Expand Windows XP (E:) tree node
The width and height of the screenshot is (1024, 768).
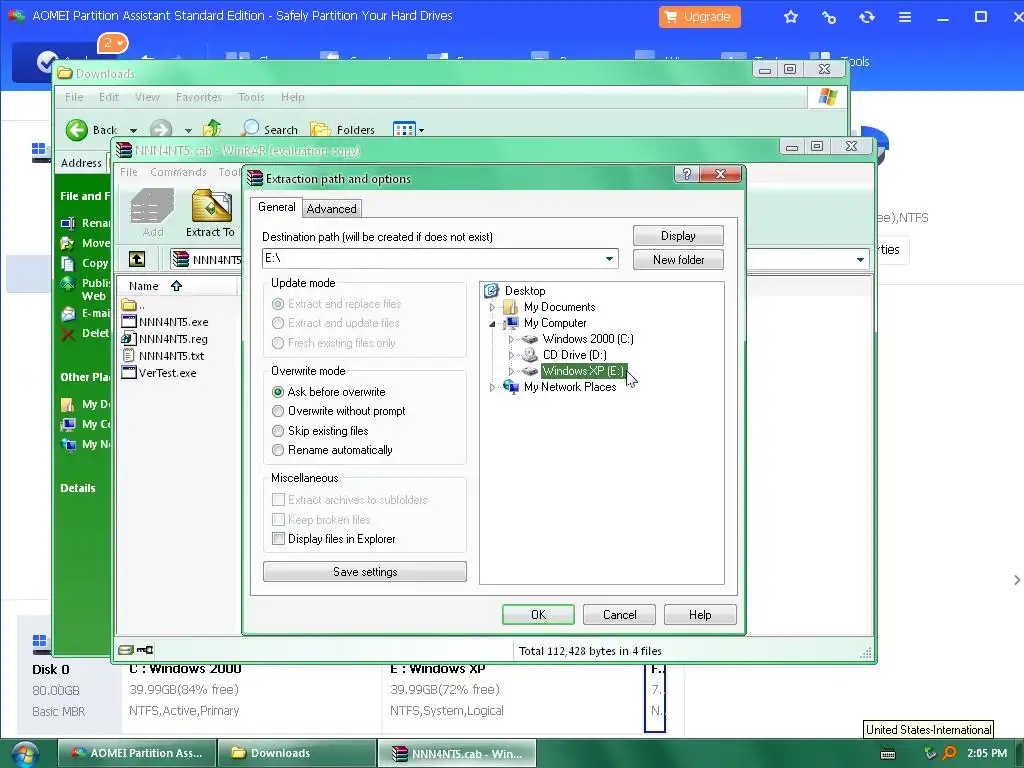coord(511,371)
